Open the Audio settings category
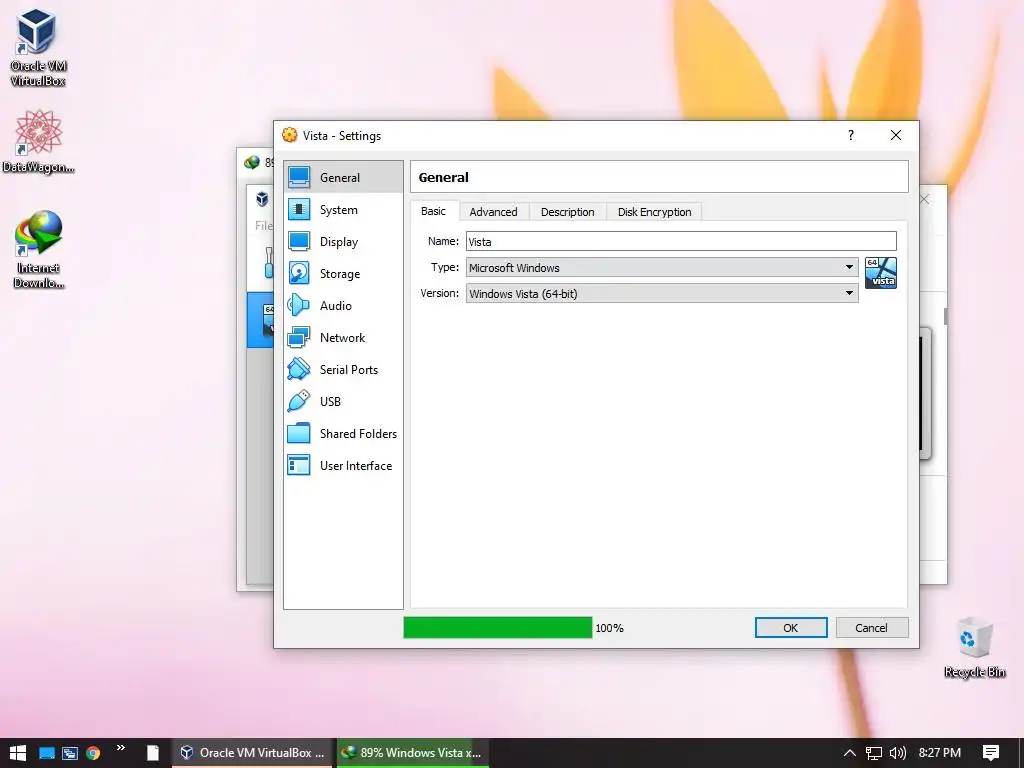This screenshot has height=768, width=1024. (x=344, y=306)
